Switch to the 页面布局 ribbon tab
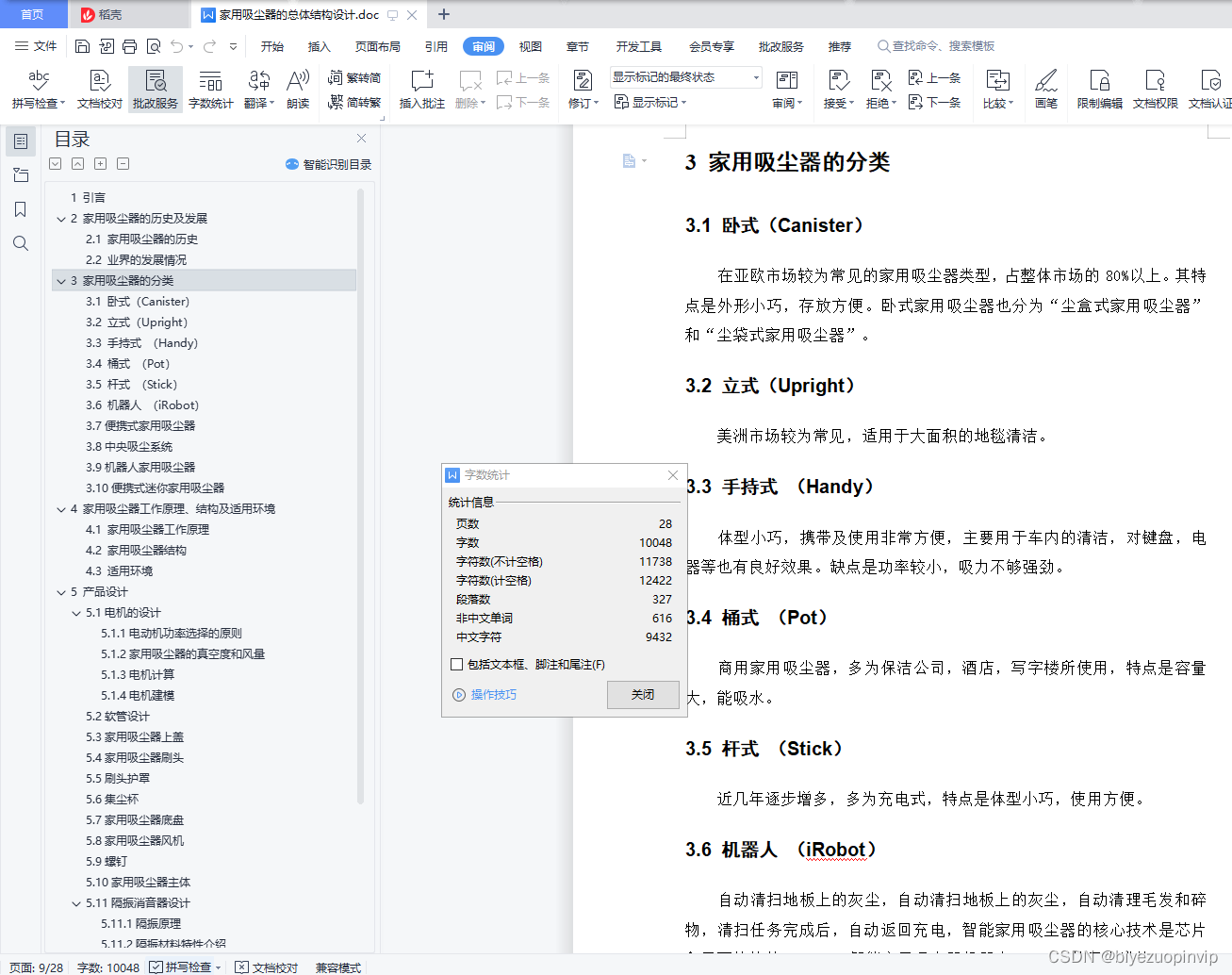1232x975 pixels. pos(378,46)
